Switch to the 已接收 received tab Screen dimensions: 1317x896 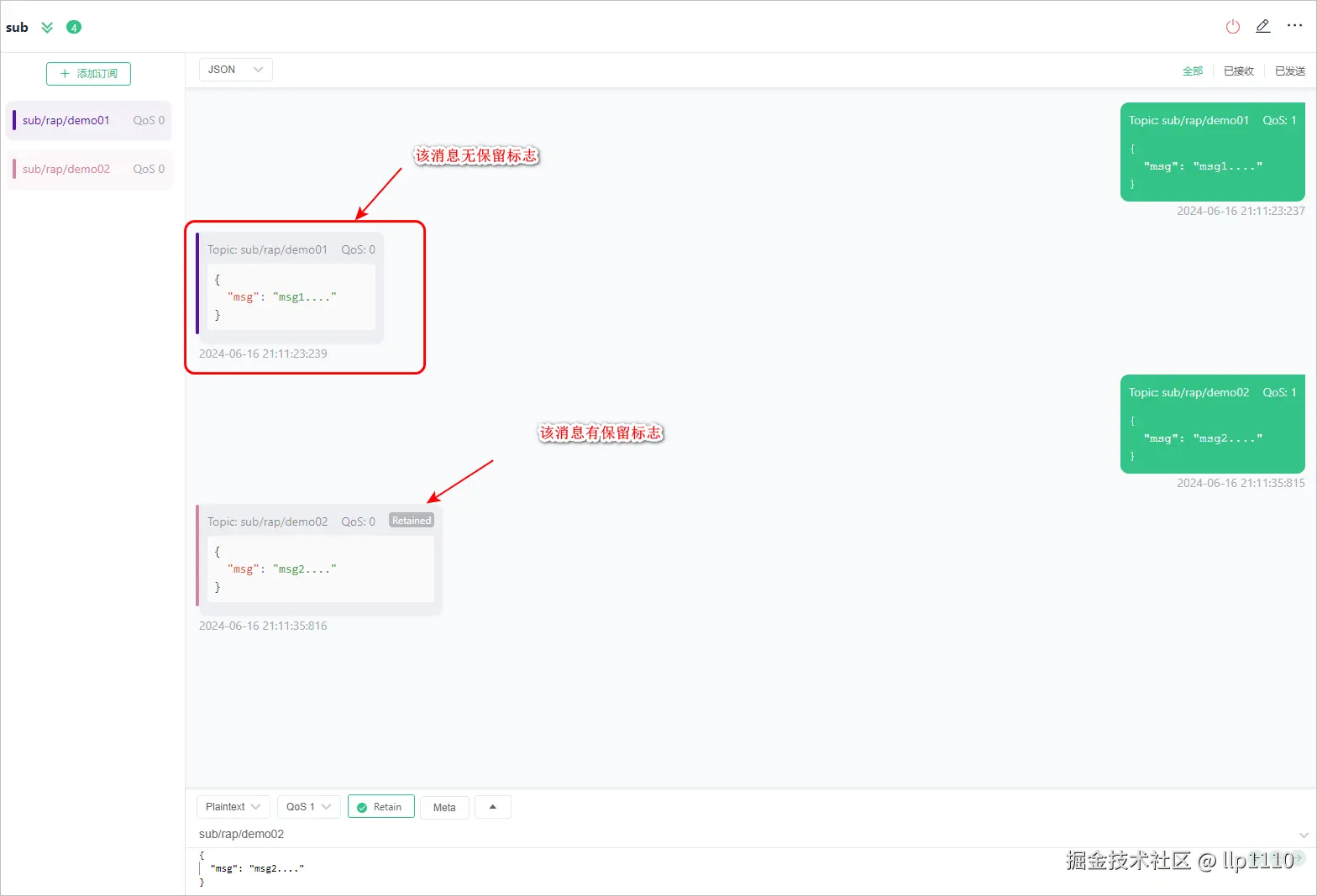point(1239,71)
